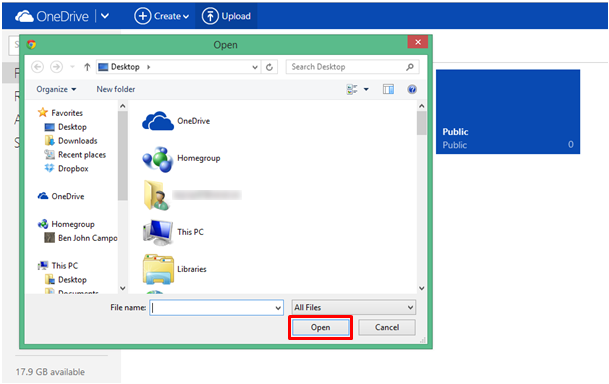
Task: Click the Cancel button
Action: point(387,328)
